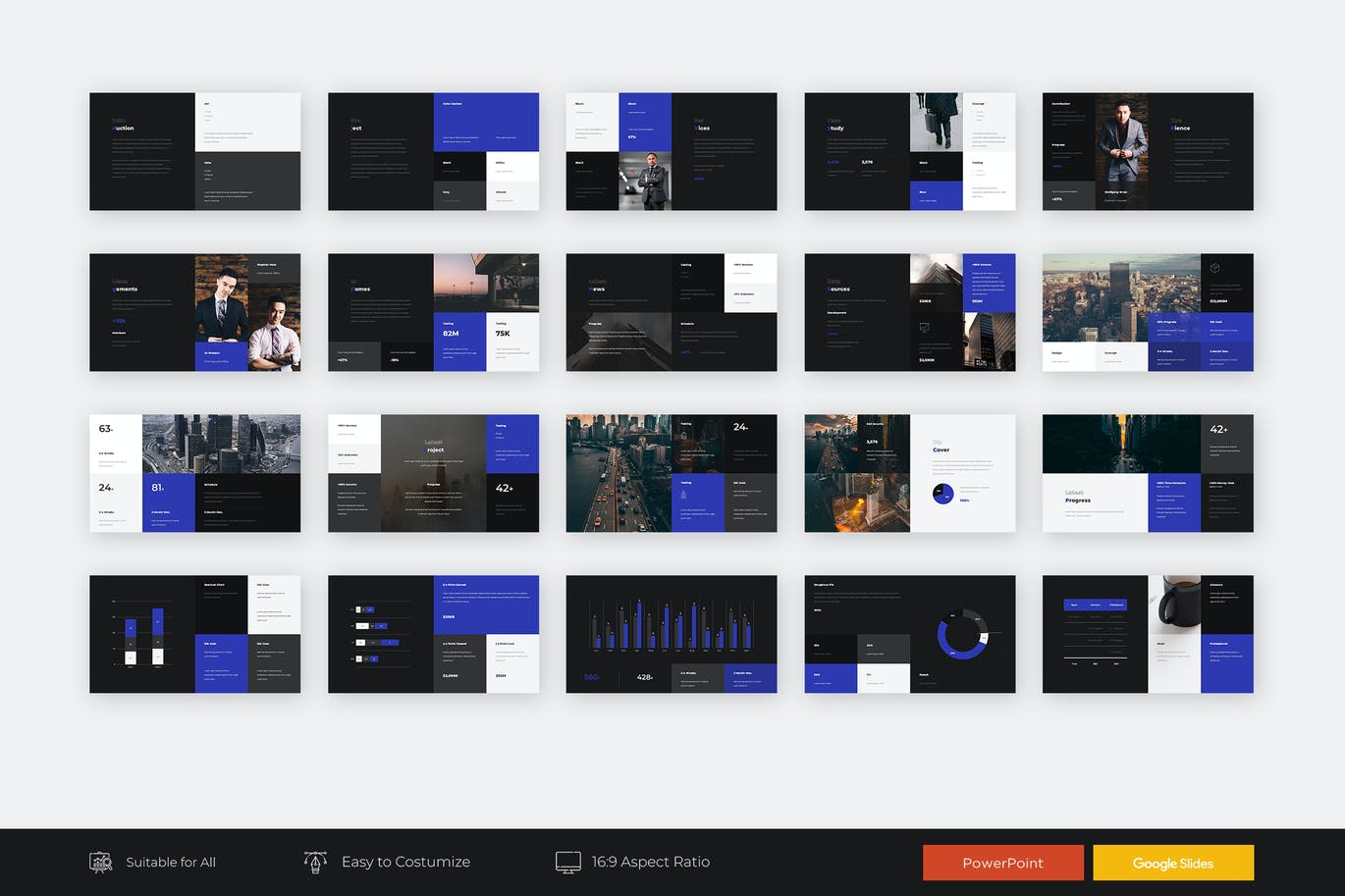Viewport: 1345px width, 896px height.
Task: Select the slide with 82M and 75K stats
Action: click(433, 312)
